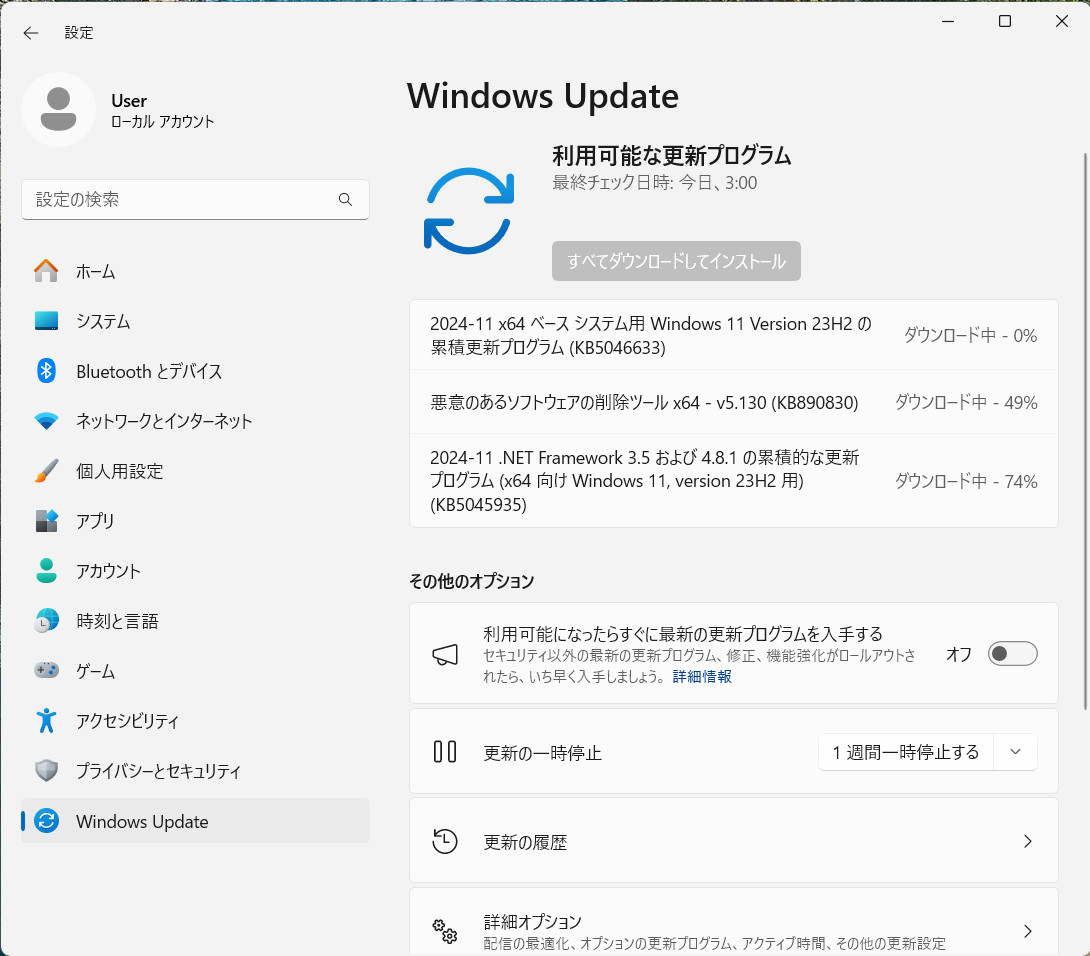The image size is (1090, 956).
Task: Select Windows Update in sidebar
Action: 195,821
